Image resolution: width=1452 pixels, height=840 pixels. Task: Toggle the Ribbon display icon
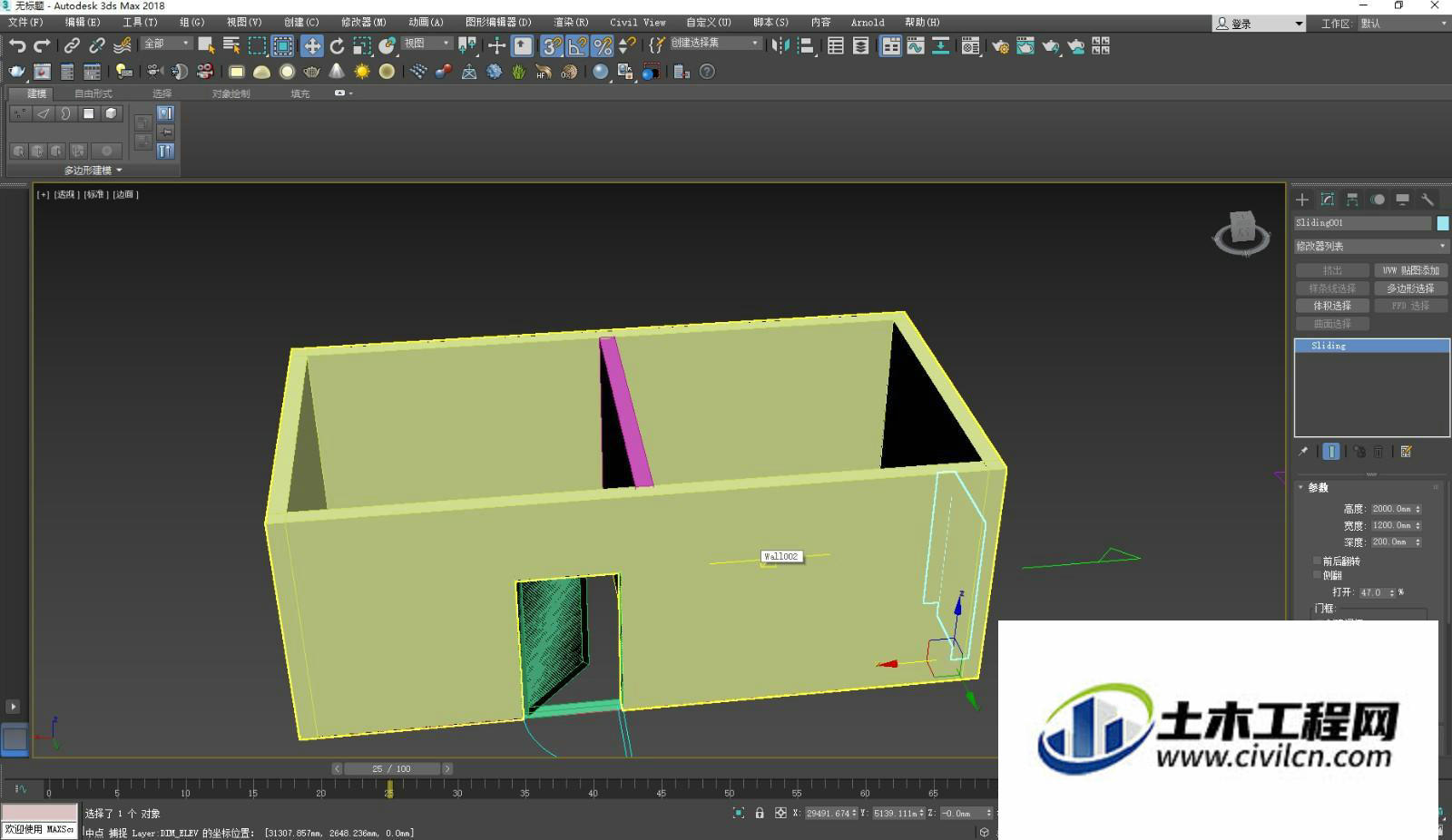coord(891,45)
